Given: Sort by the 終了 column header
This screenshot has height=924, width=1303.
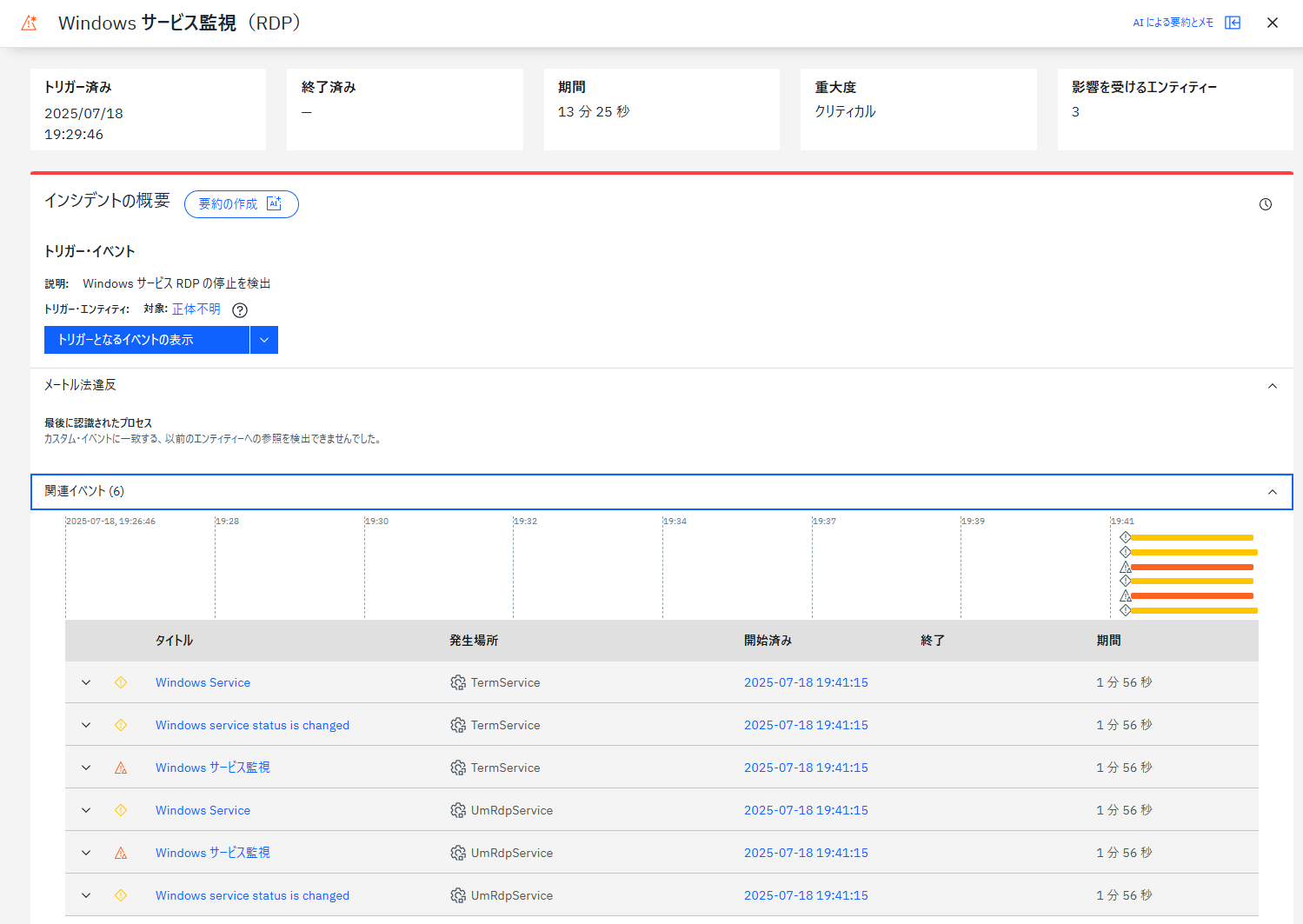Looking at the screenshot, I should pos(933,641).
